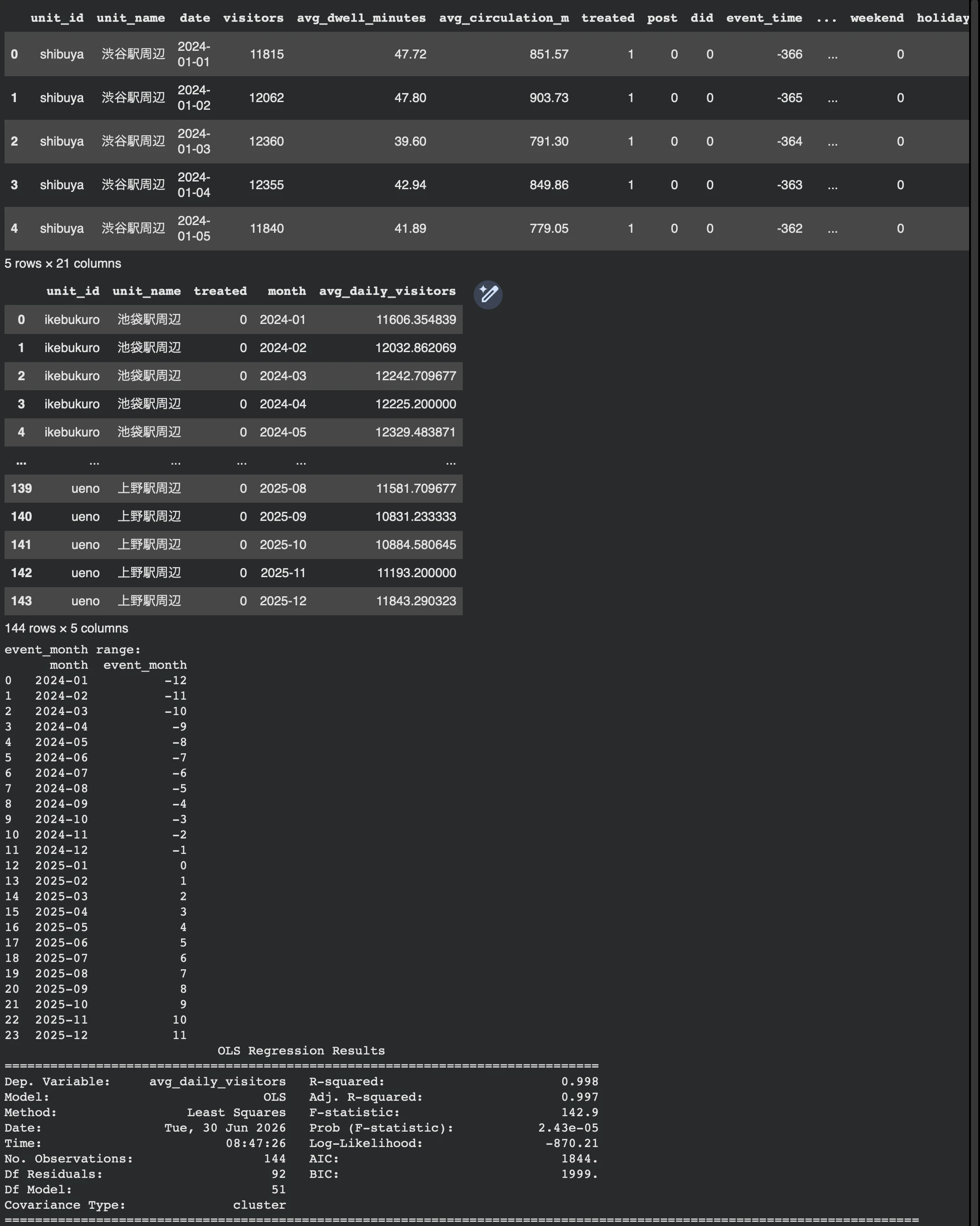Select ueno row value 11843.290323

pyautogui.click(x=416, y=601)
